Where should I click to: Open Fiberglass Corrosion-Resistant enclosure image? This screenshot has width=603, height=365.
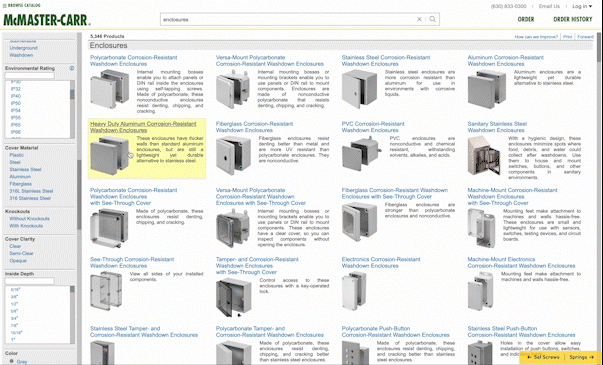[233, 155]
